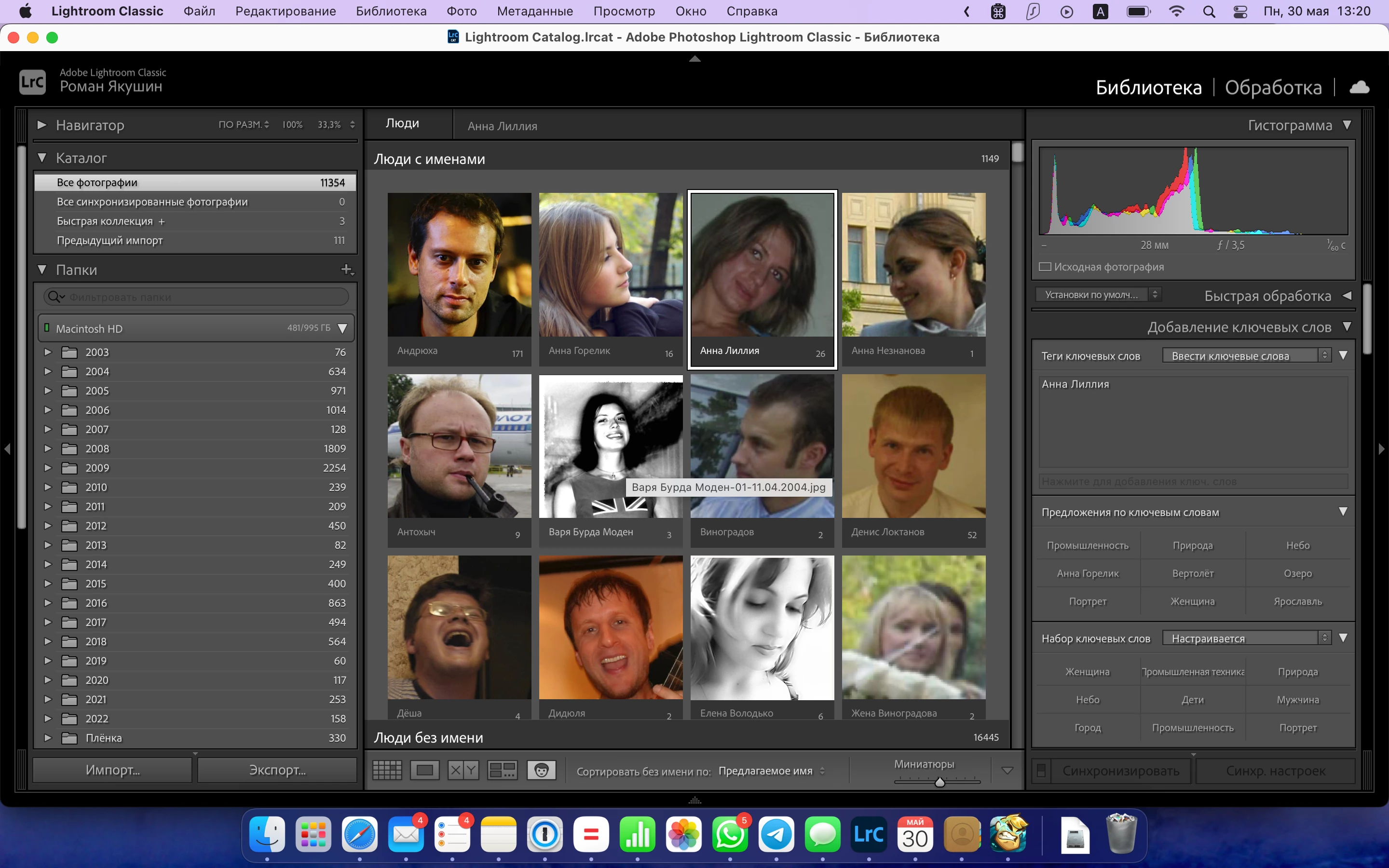Collapse the Каталог panel
Image resolution: width=1389 pixels, height=868 pixels.
42,158
